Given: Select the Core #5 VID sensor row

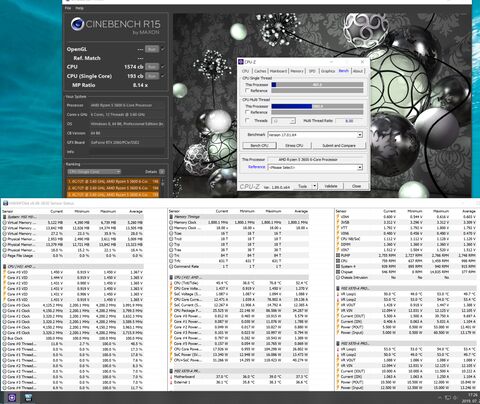Looking at the screenshot, I should (x=73, y=300).
